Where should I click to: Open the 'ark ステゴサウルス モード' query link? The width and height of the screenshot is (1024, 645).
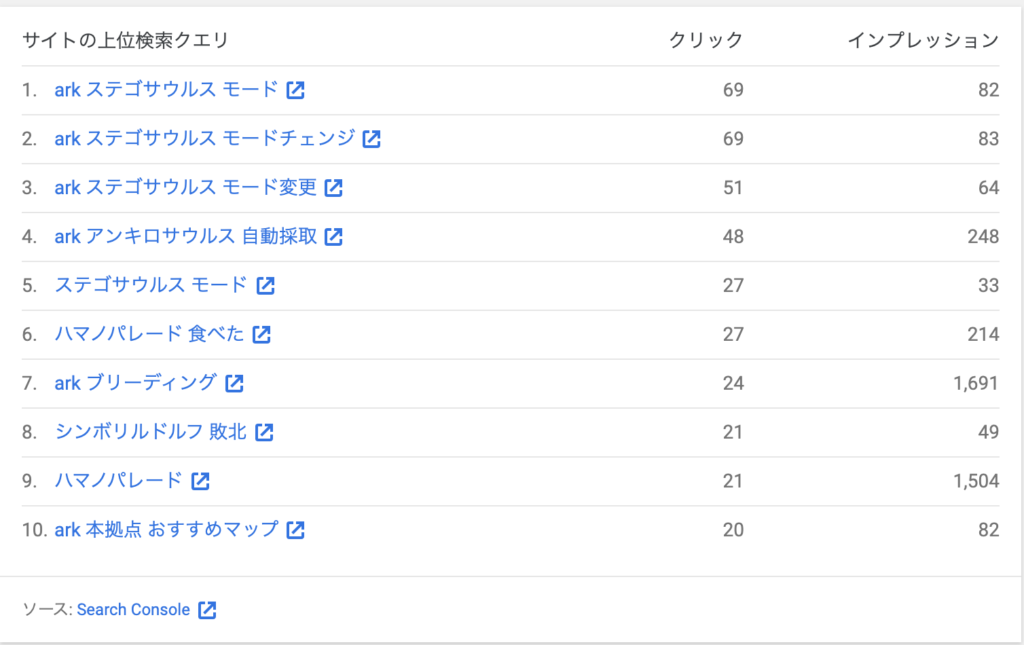[x=166, y=90]
